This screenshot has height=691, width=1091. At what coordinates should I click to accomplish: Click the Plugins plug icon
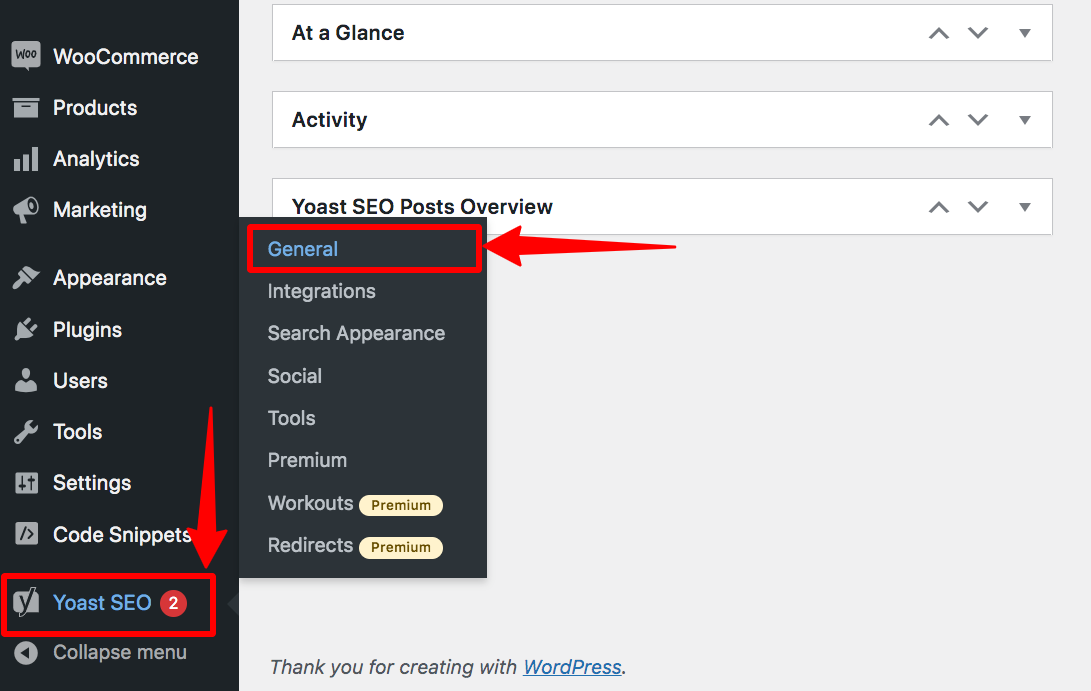(26, 330)
